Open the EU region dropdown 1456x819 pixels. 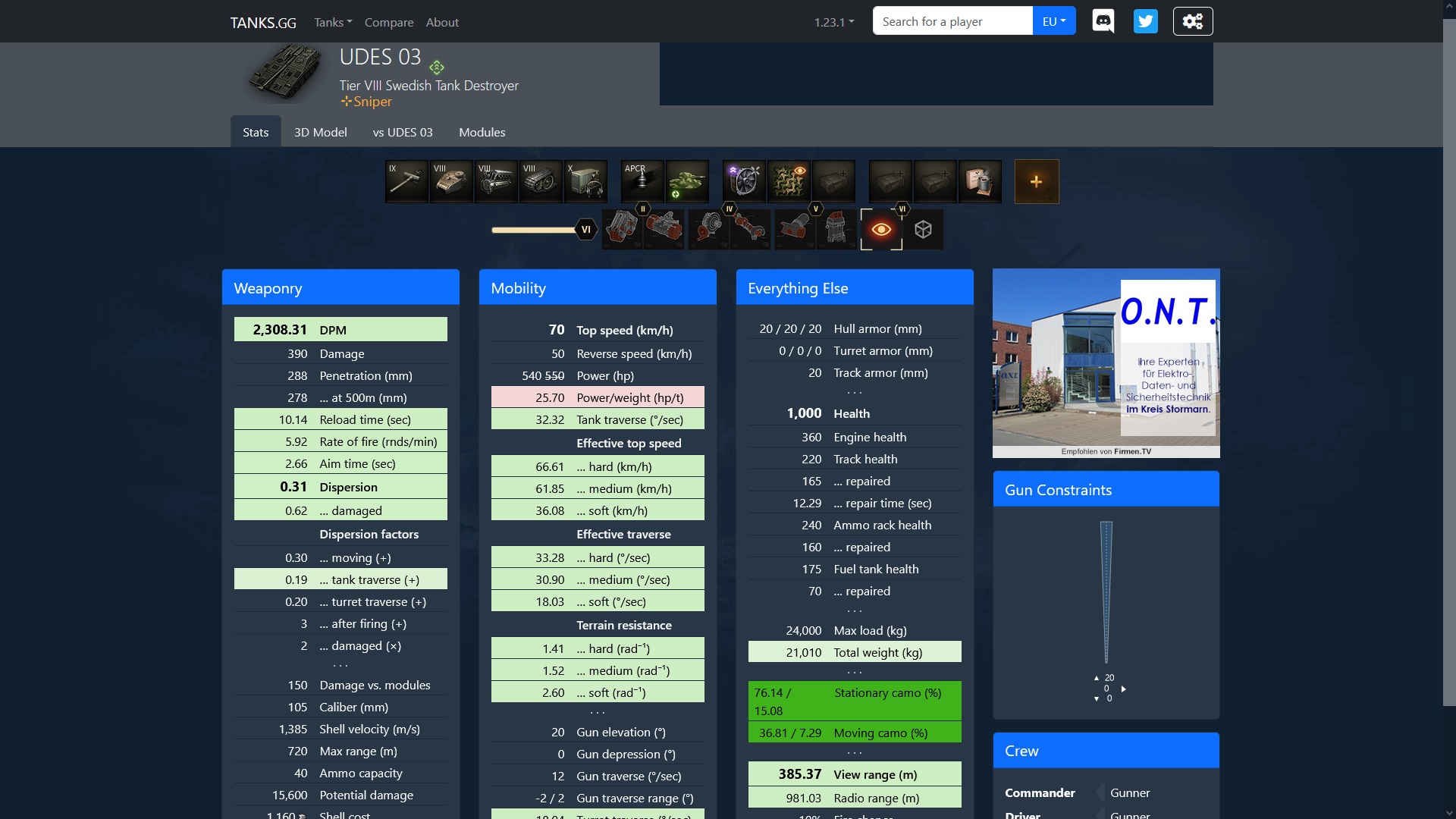tap(1053, 21)
